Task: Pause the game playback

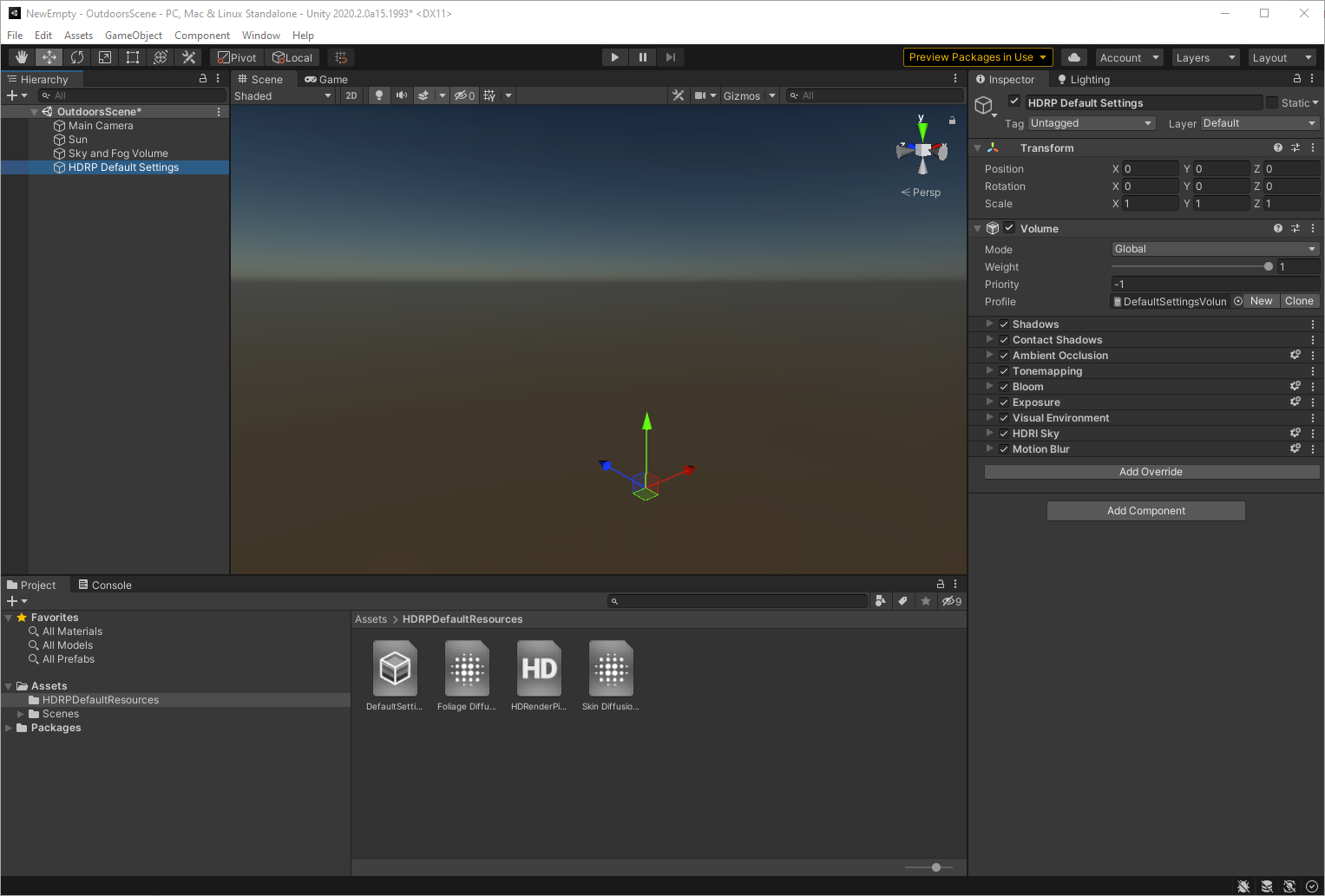Action: pyautogui.click(x=643, y=57)
